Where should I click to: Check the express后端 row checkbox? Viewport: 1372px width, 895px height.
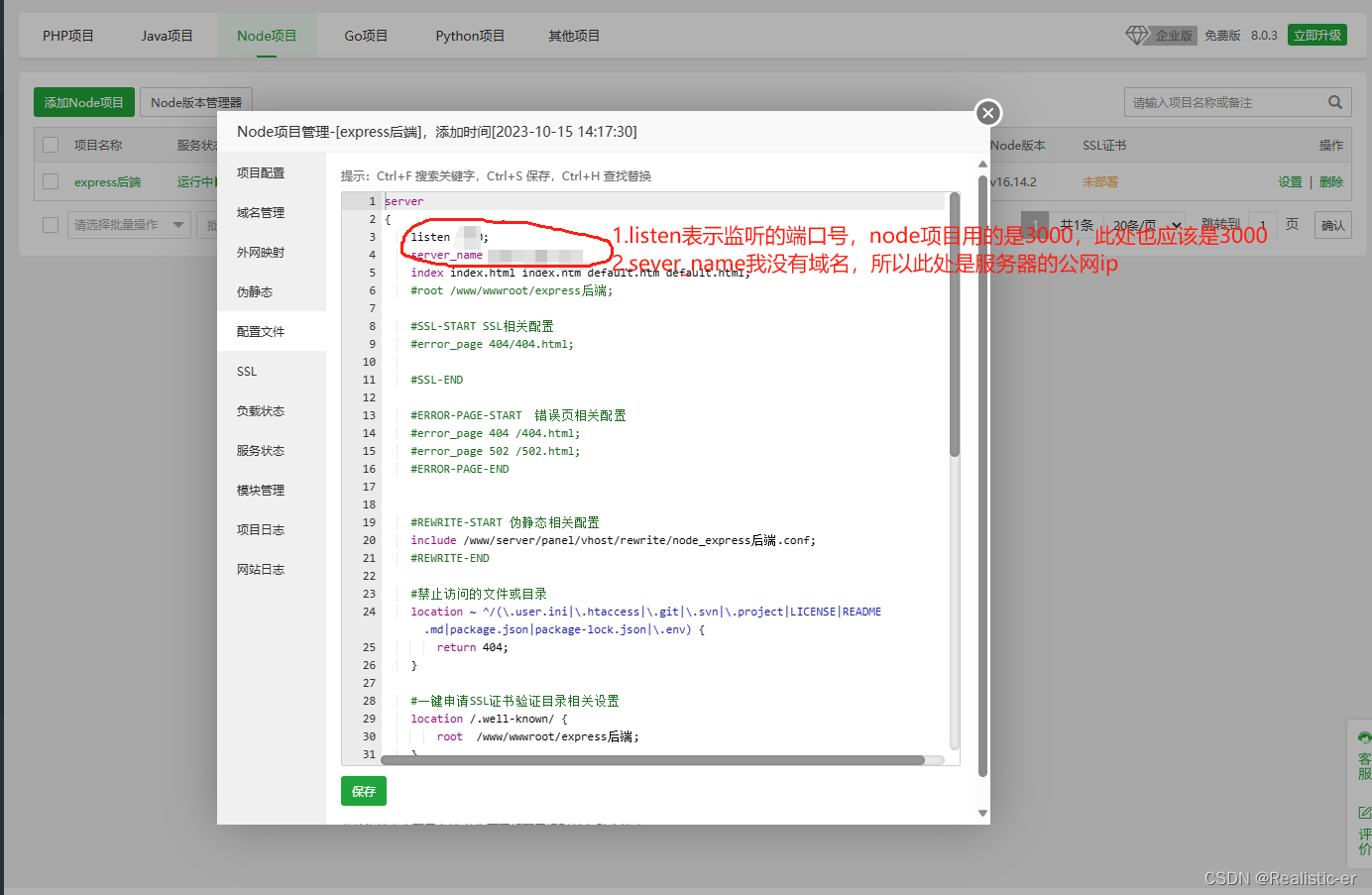pyautogui.click(x=51, y=181)
